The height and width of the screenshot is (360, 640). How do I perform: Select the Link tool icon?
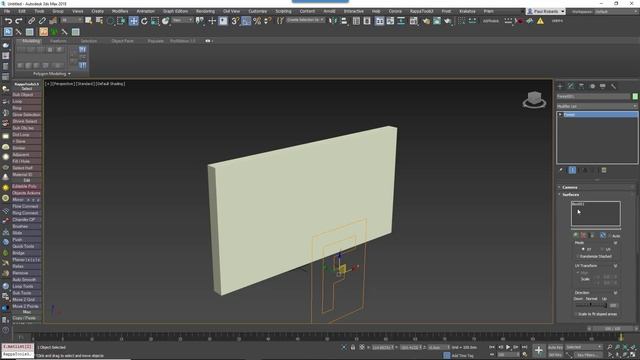tap(31, 21)
